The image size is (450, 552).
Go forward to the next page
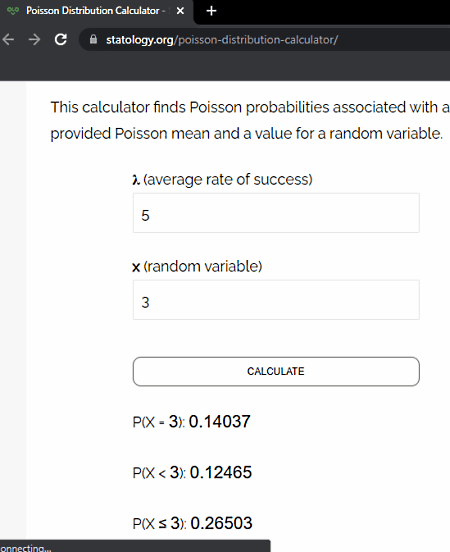point(34,39)
